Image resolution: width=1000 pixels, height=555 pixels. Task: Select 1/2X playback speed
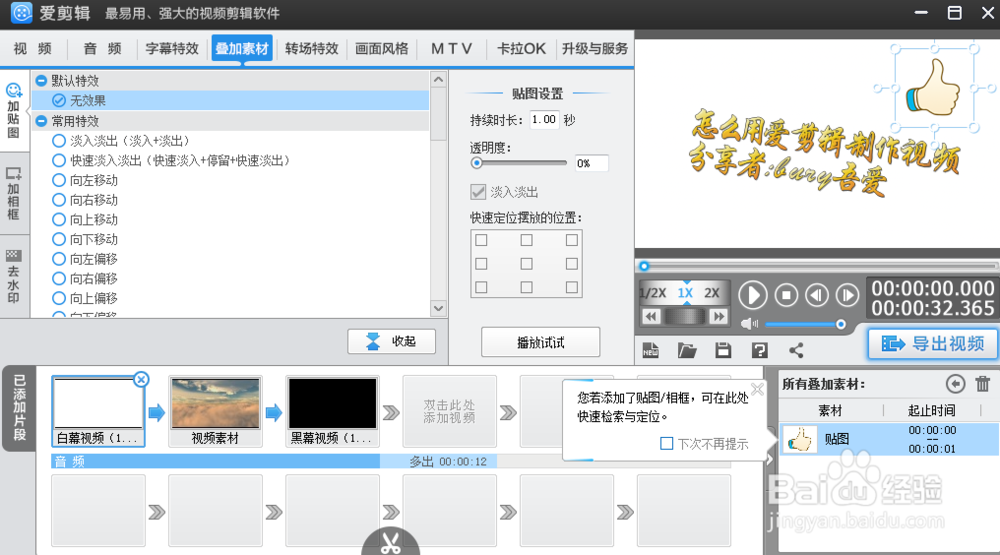(653, 293)
